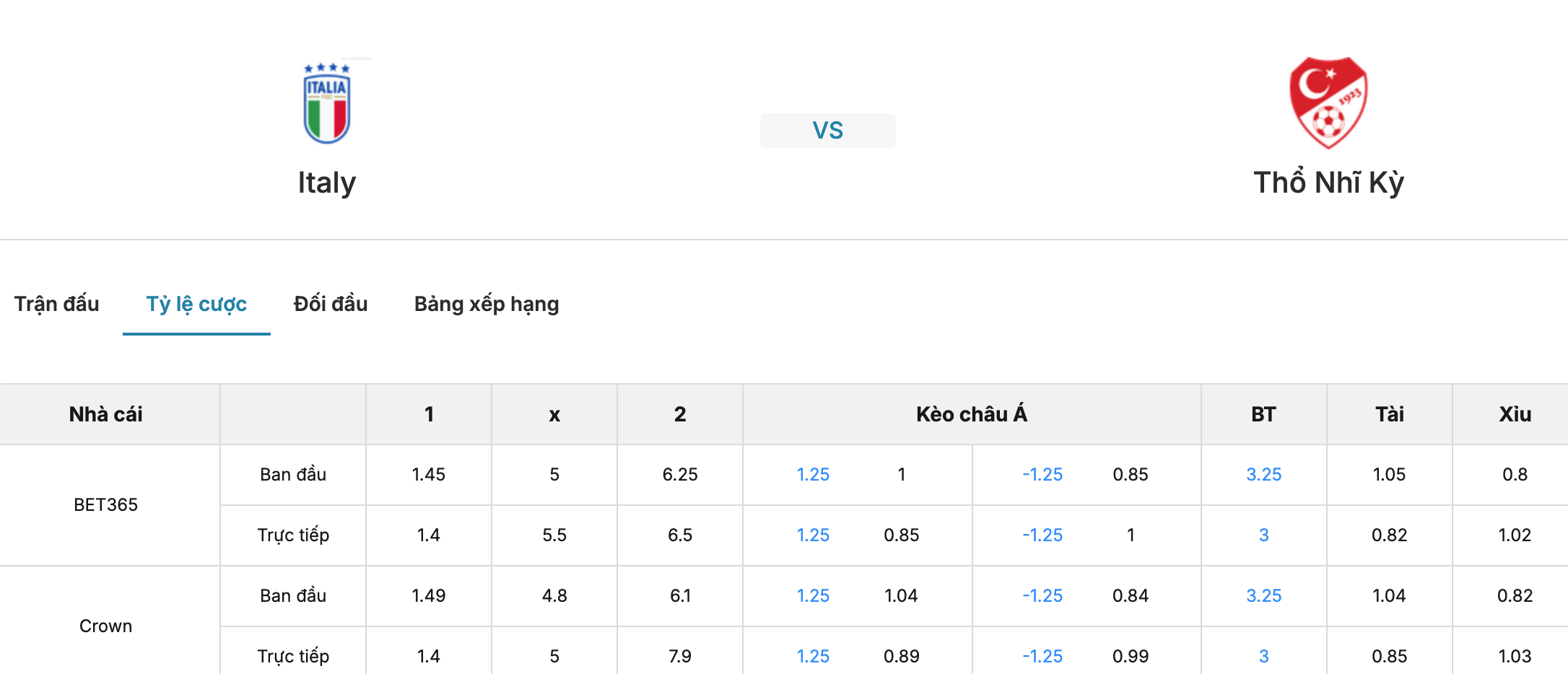Click BET365 live handicap -1.25 link

coord(1042,535)
